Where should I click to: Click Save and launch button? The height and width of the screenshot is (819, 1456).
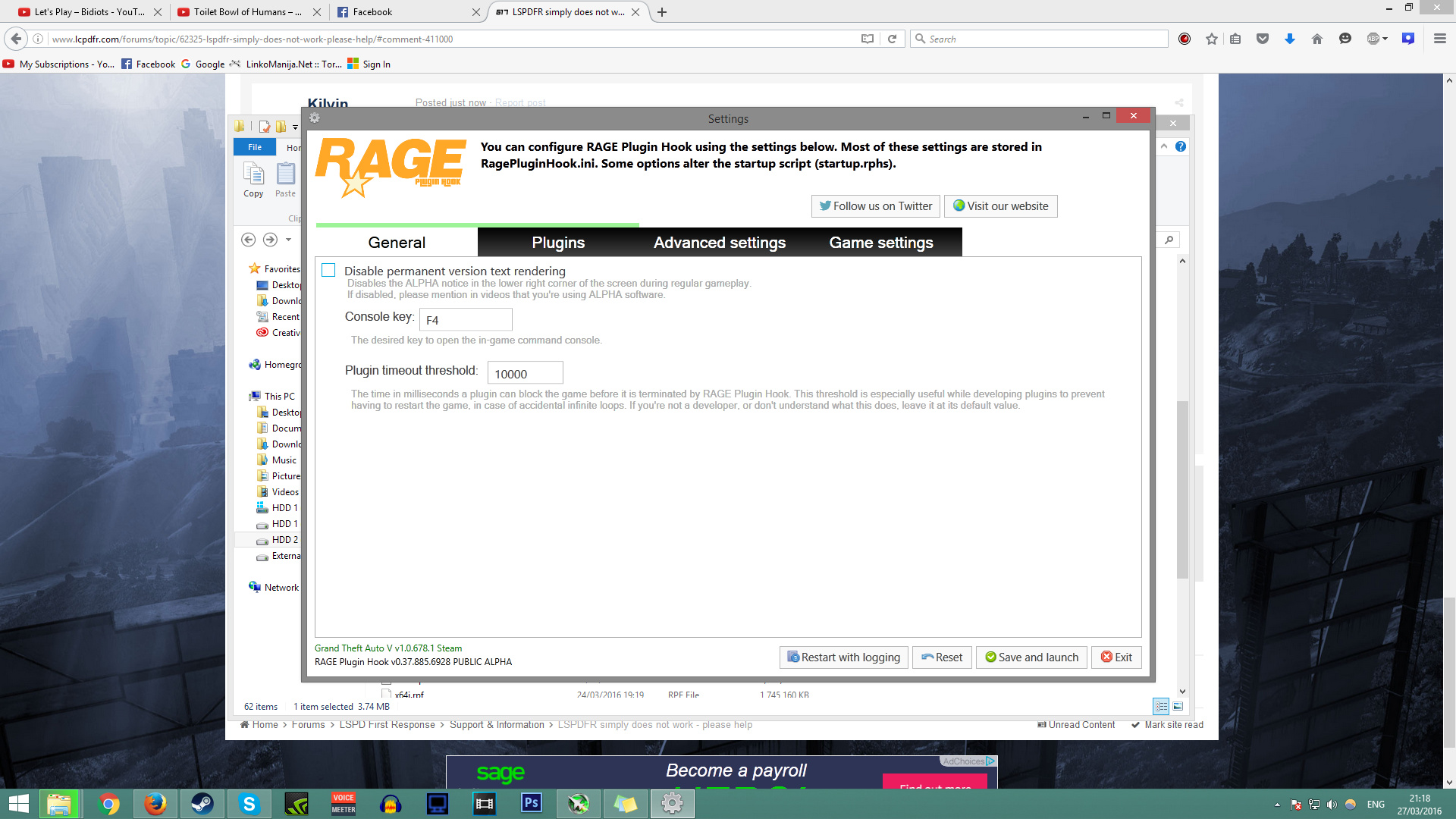click(x=1031, y=657)
